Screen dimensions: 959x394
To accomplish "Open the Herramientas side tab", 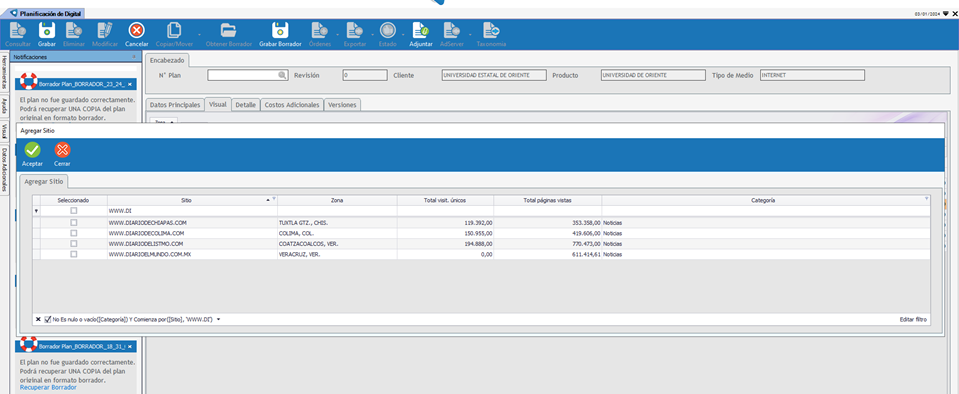I will pyautogui.click(x=4, y=72).
